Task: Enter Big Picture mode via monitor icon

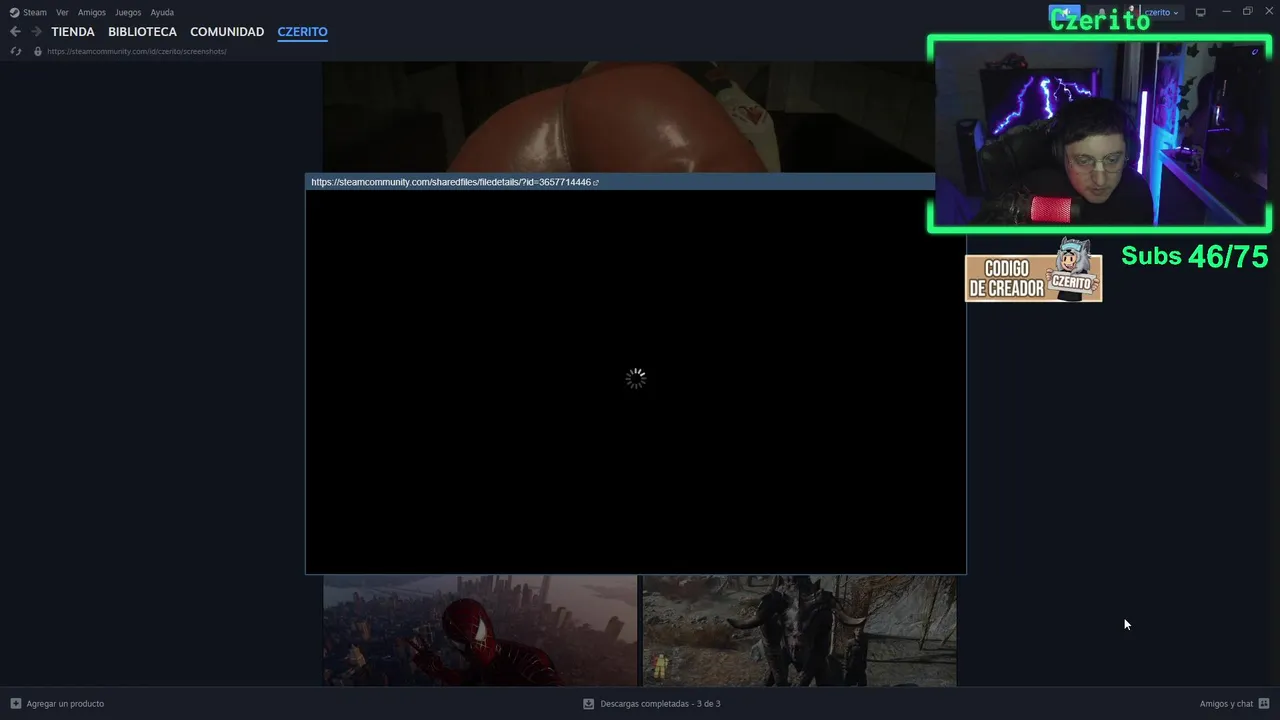Action: [1201, 12]
